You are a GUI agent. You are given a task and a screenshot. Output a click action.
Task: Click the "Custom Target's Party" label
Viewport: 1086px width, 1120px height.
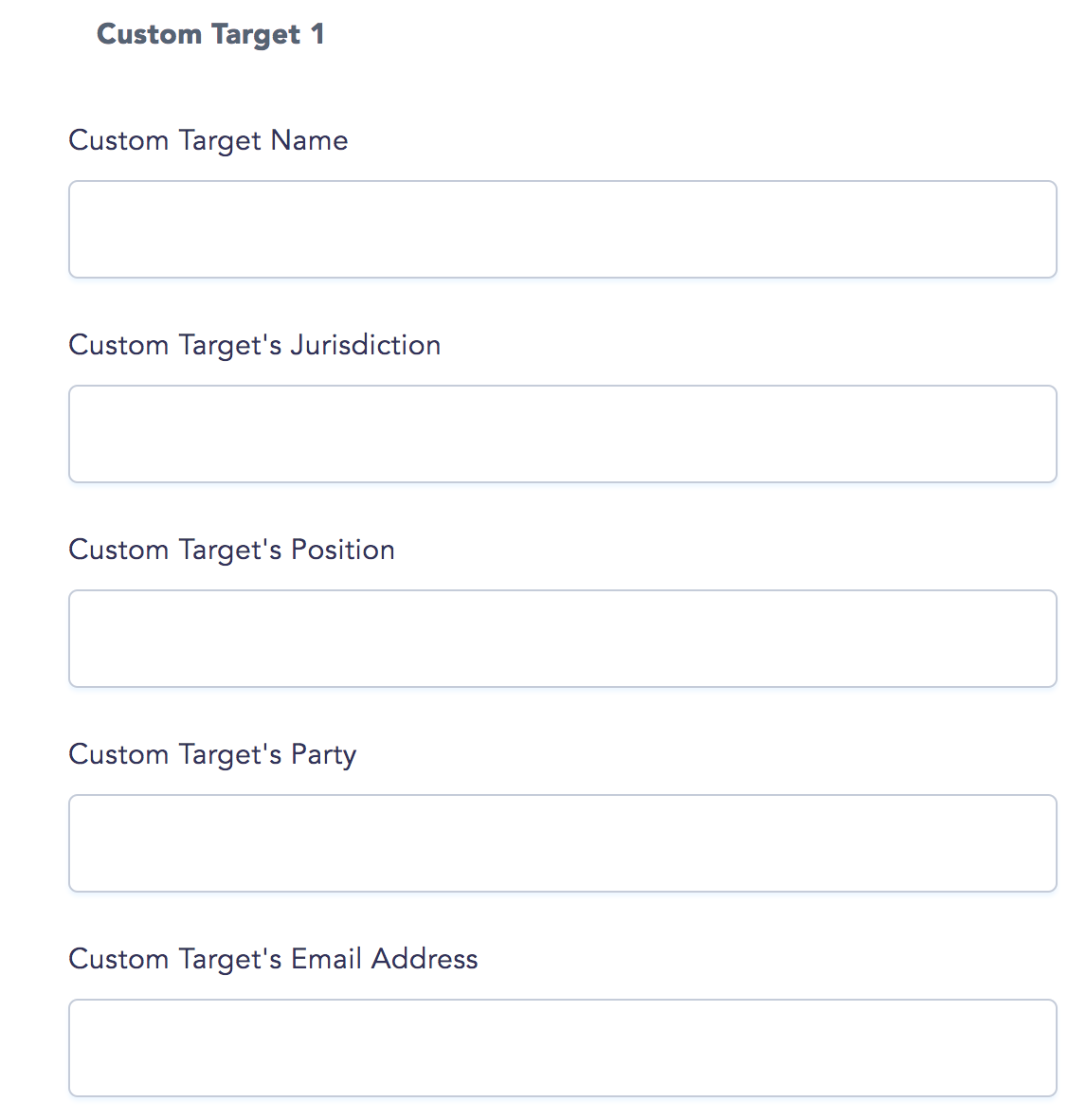[212, 755]
